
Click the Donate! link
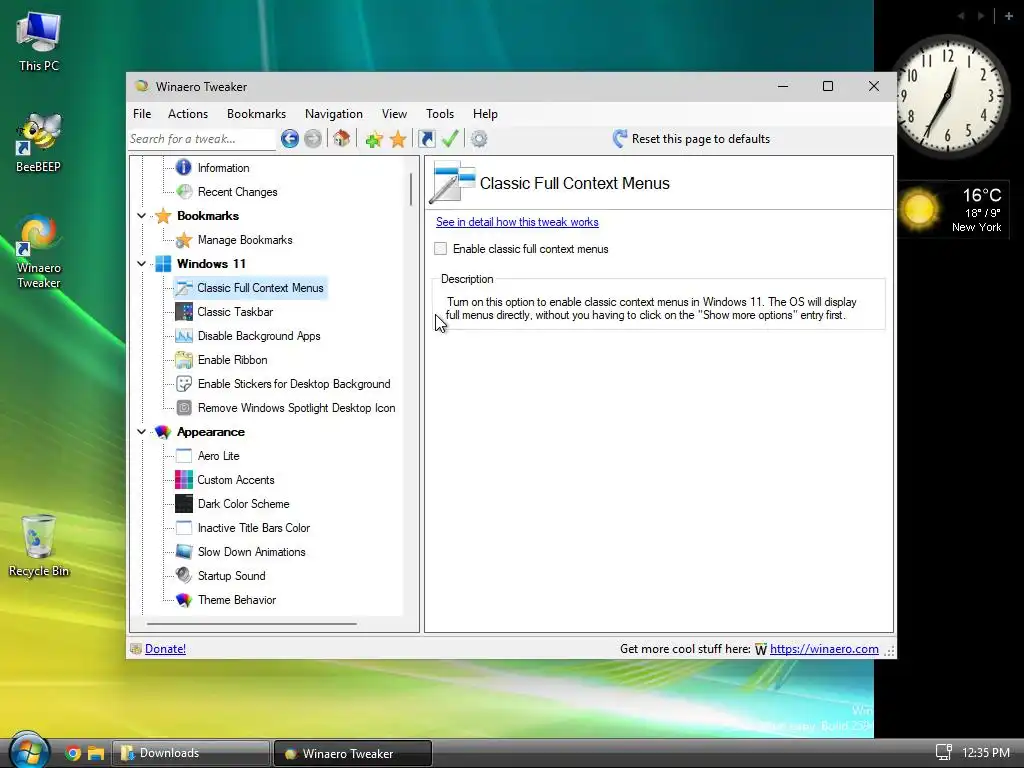pyautogui.click(x=165, y=648)
